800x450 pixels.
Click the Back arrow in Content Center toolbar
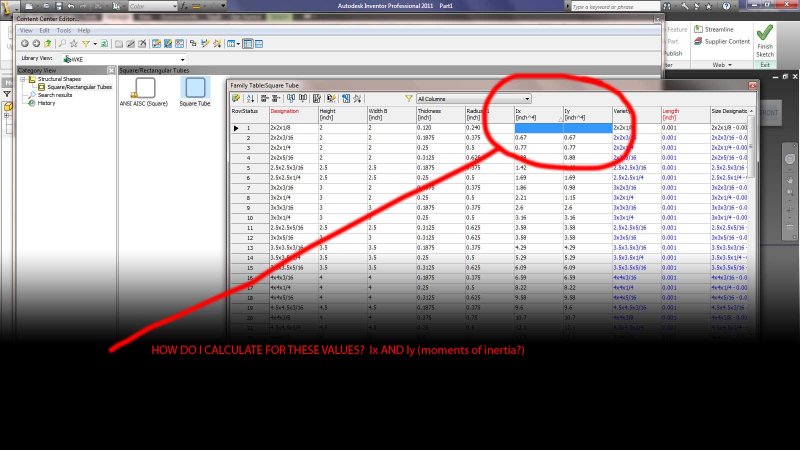[x=24, y=44]
